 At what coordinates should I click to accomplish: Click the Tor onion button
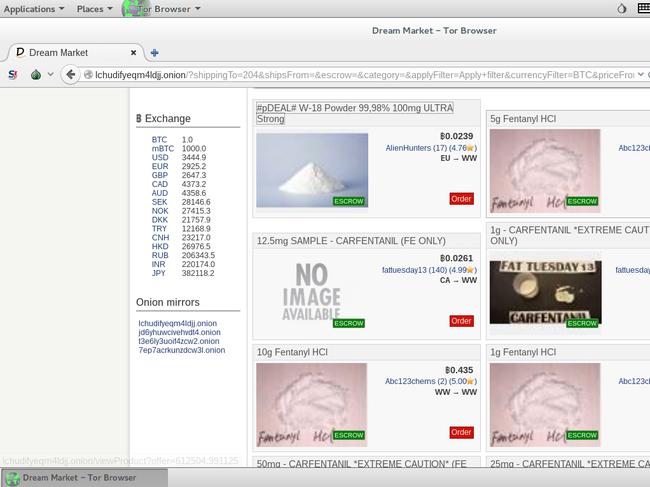(x=36, y=75)
